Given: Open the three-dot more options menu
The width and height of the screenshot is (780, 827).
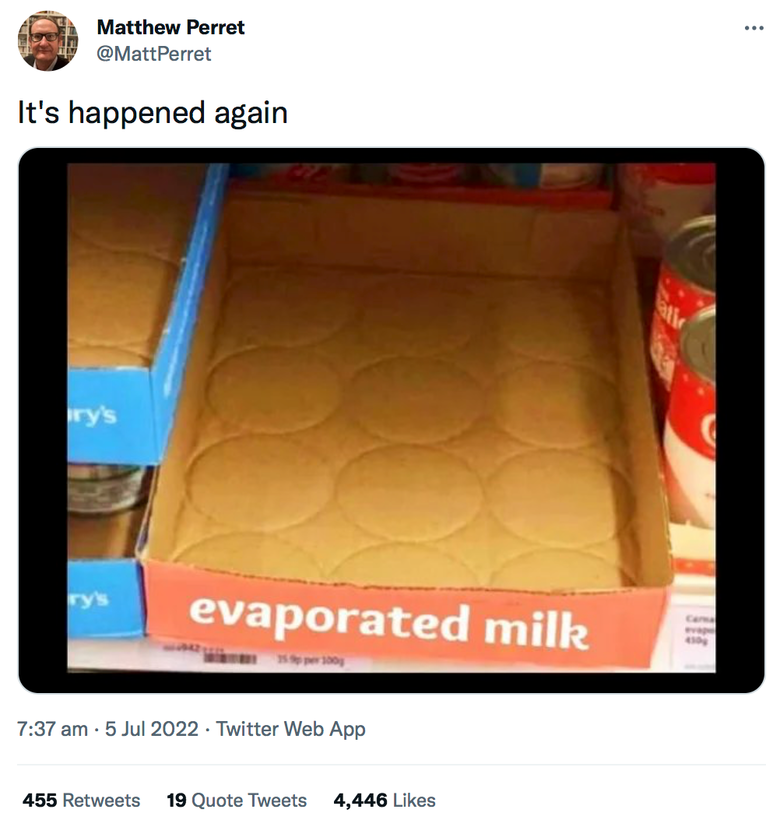Looking at the screenshot, I should tap(754, 28).
